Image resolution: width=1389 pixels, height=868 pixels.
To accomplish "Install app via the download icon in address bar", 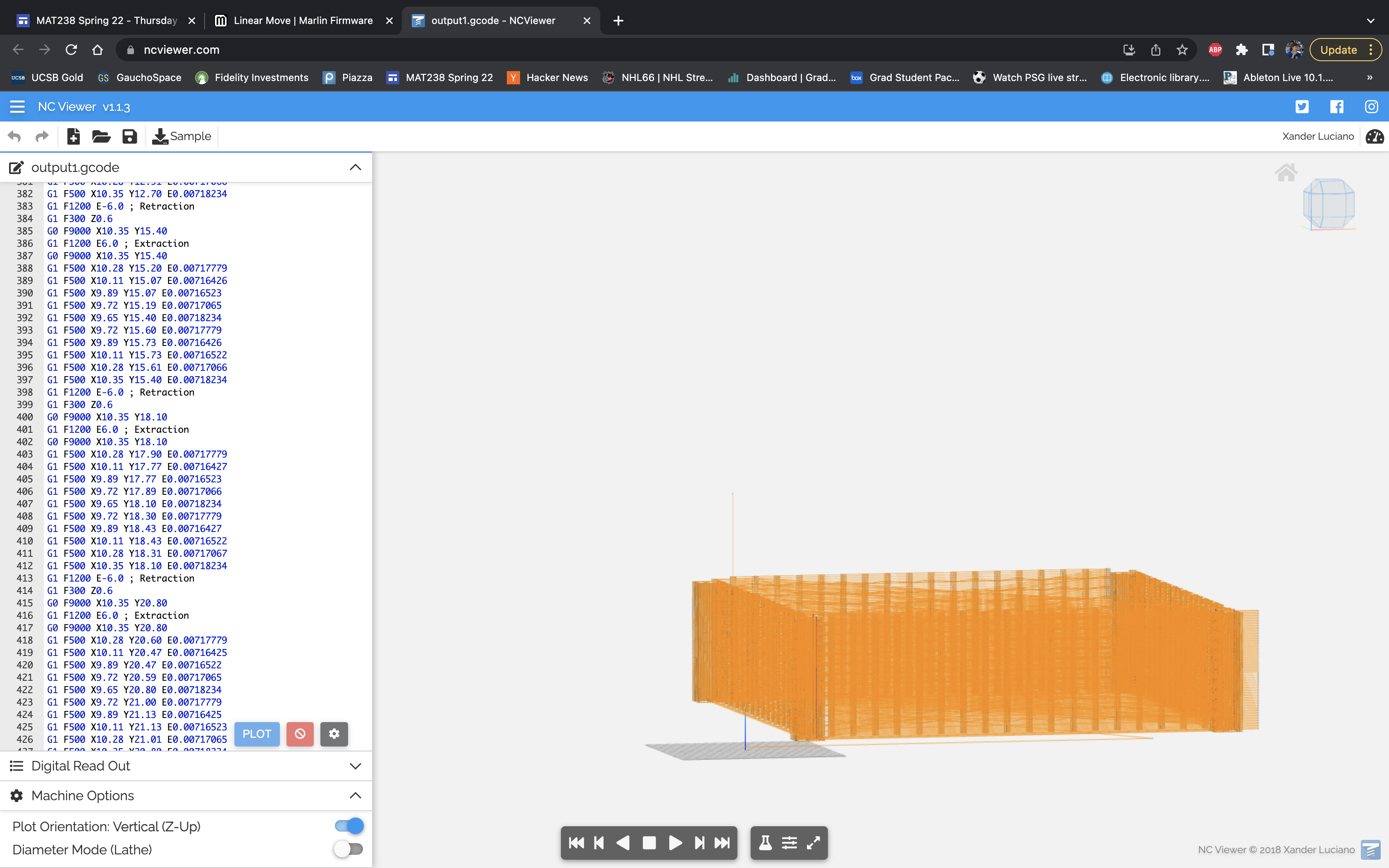I will (x=1129, y=50).
